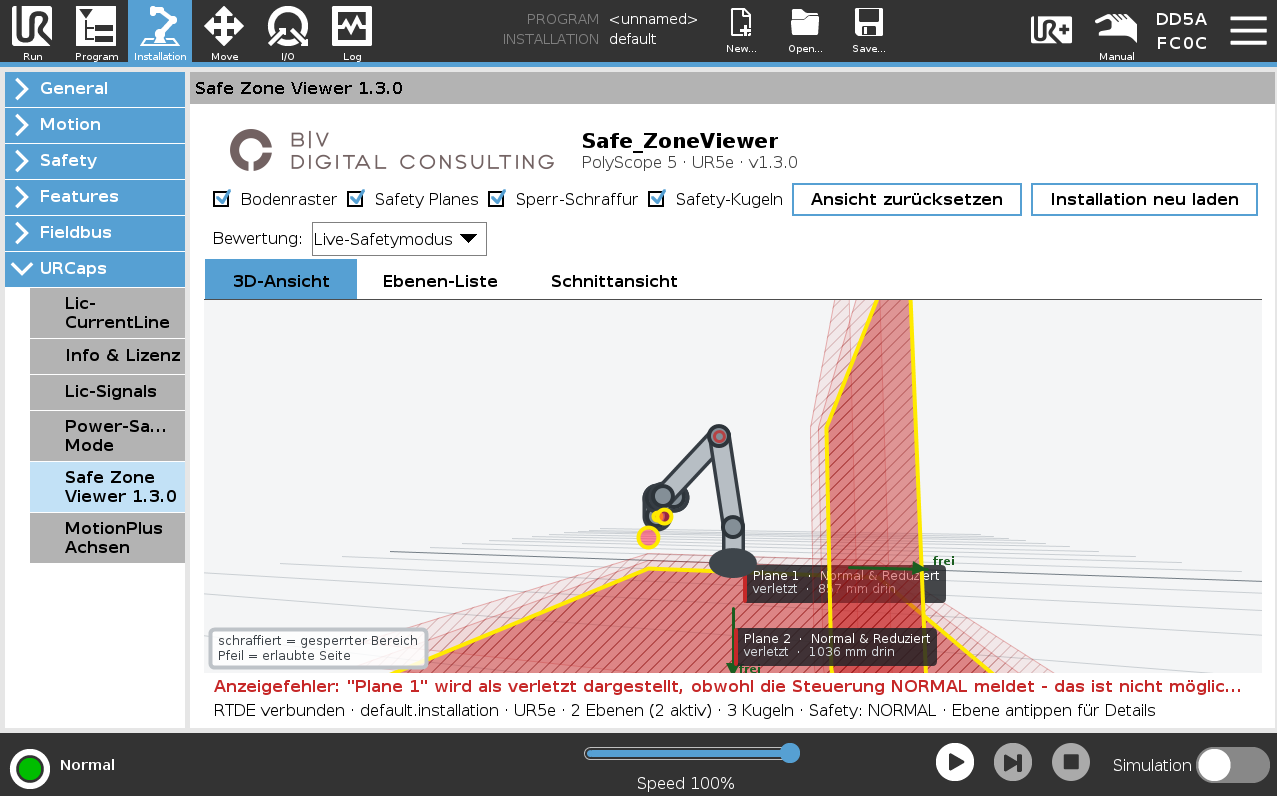Click the DD5A FC0C checksum
The image size is (1277, 796).
pos(1182,31)
